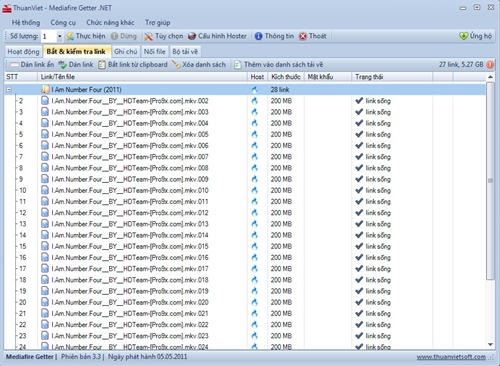Select the file ending mkv.007
Viewport: 500px width, 366px height.
tap(130, 157)
